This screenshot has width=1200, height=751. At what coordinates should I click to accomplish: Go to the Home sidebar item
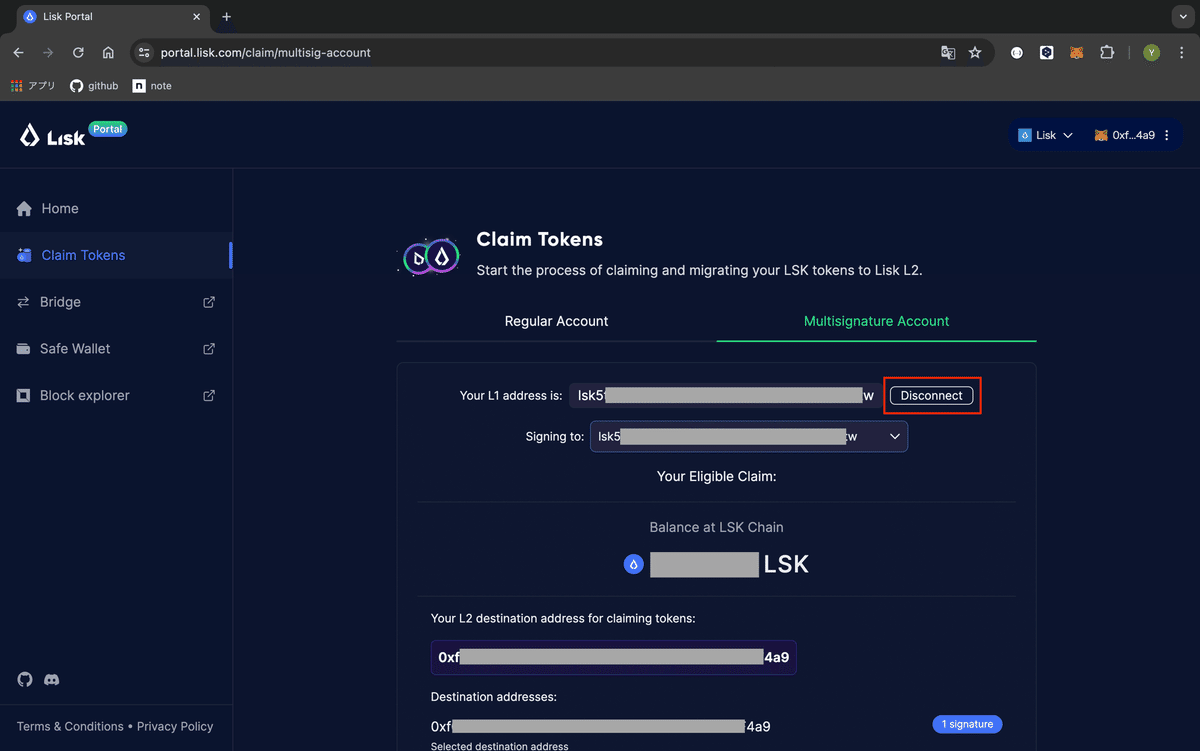point(116,209)
